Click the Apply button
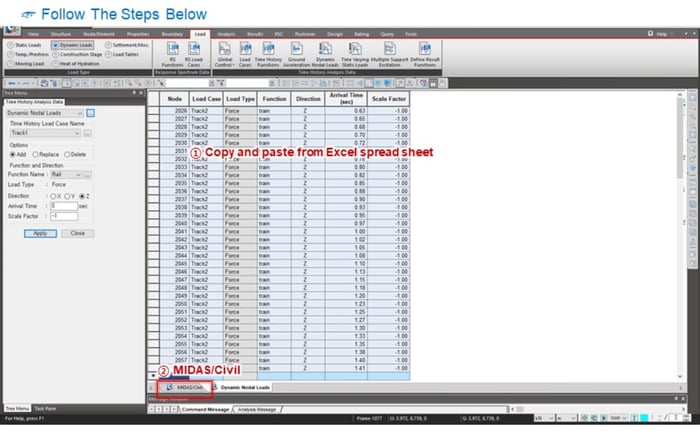The width and height of the screenshot is (700, 435). [40, 234]
